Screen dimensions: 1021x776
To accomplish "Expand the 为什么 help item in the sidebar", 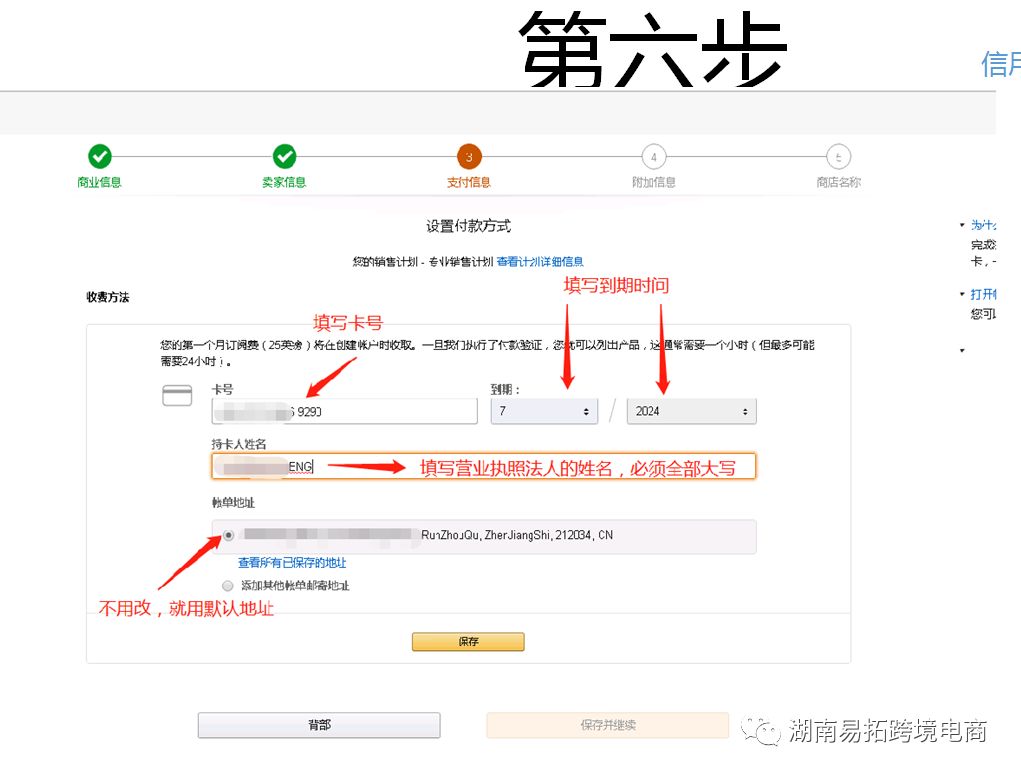I will pos(983,225).
